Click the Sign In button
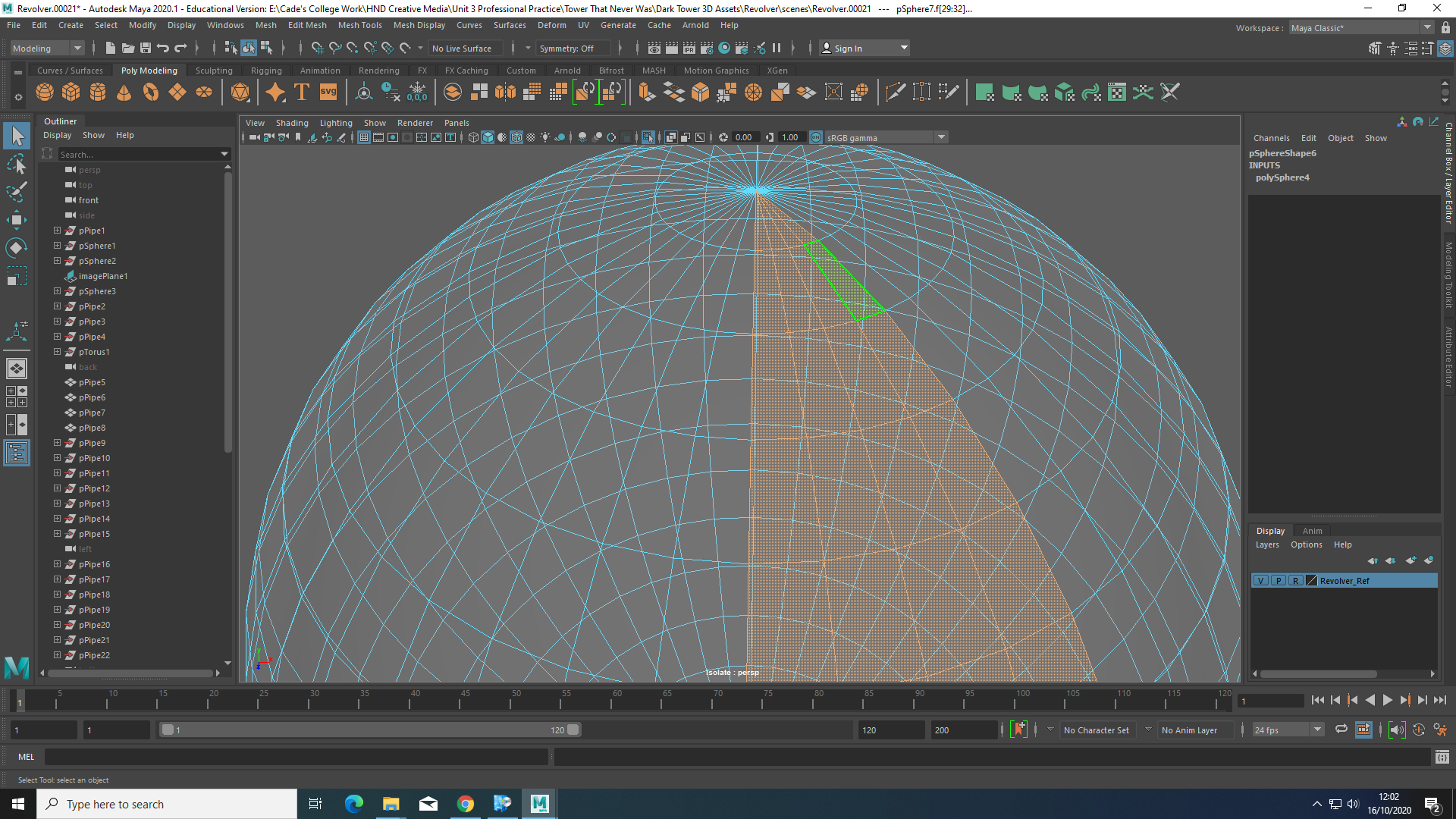1456x819 pixels. [x=864, y=48]
